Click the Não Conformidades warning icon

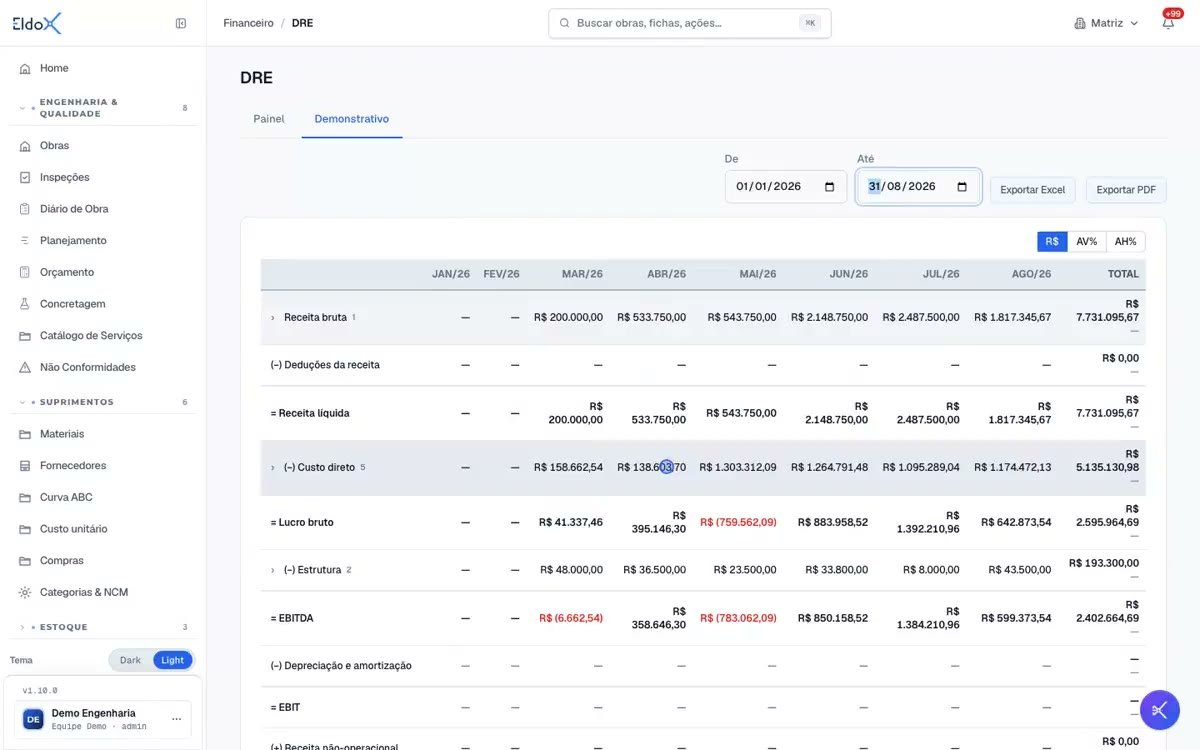click(25, 368)
